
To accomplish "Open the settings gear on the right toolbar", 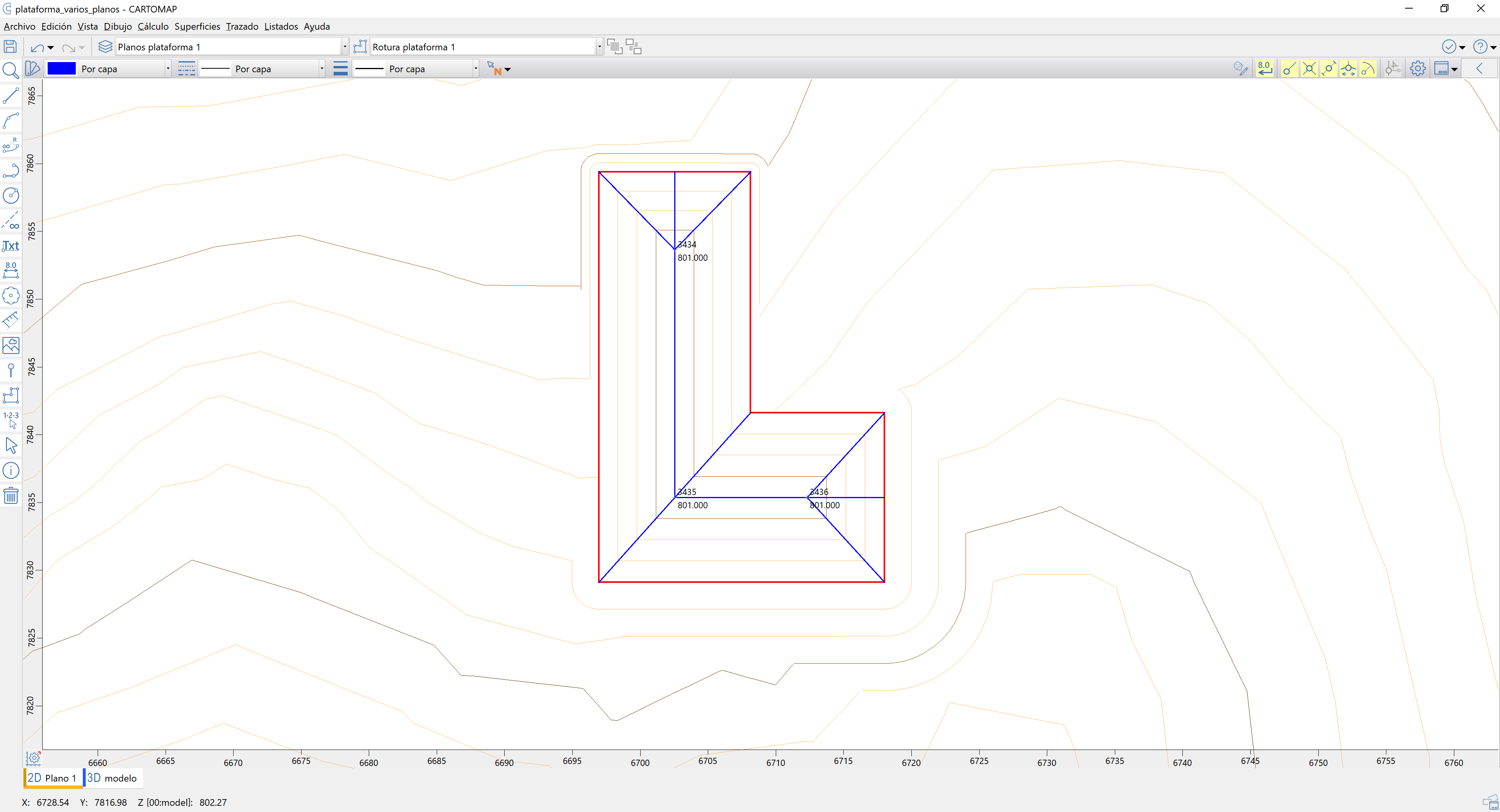I will [1417, 68].
